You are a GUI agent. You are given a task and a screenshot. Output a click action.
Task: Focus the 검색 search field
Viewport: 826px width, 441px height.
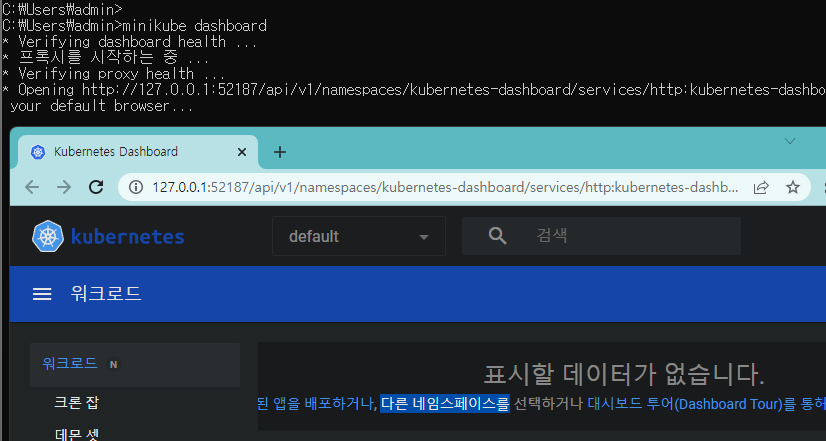pos(601,236)
